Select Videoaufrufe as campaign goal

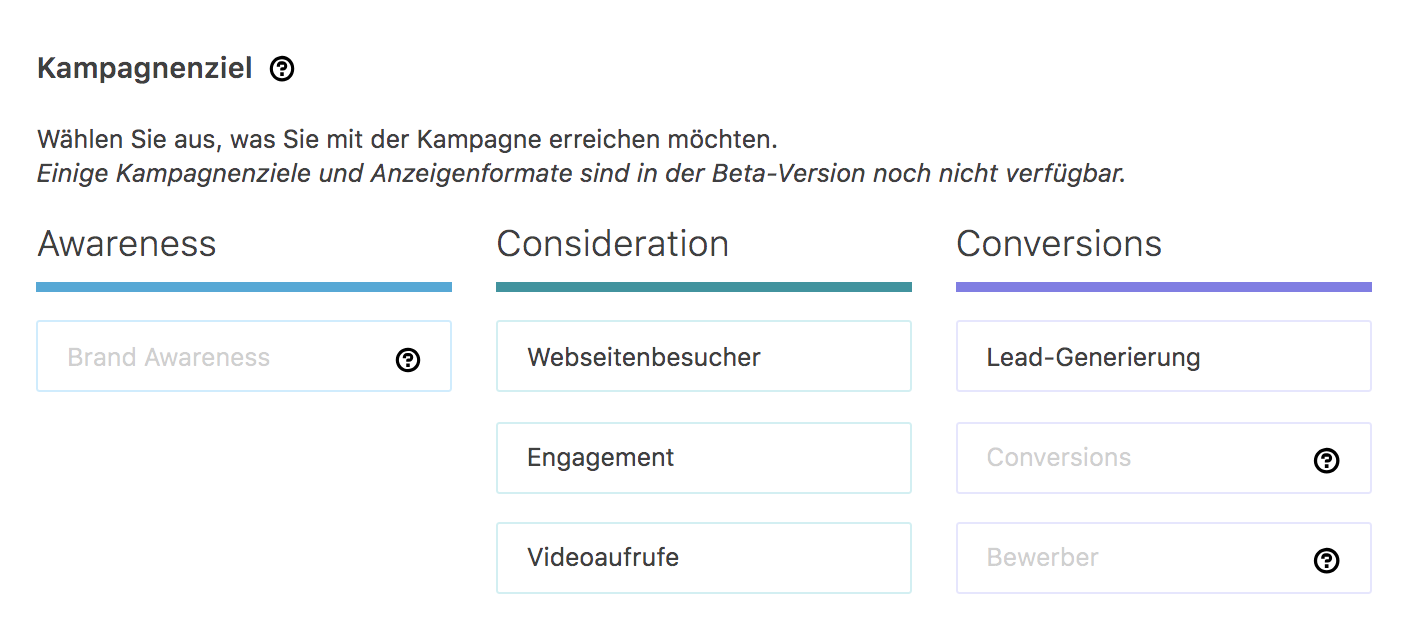(x=704, y=558)
